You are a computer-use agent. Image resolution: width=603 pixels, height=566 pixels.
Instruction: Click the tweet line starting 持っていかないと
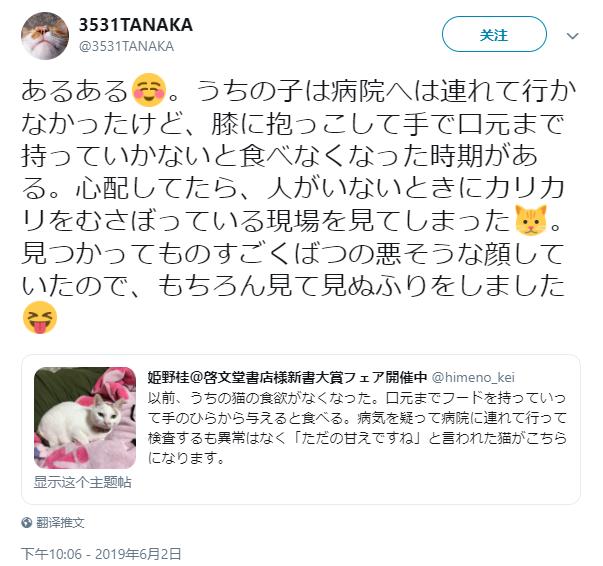pyautogui.click(x=280, y=156)
